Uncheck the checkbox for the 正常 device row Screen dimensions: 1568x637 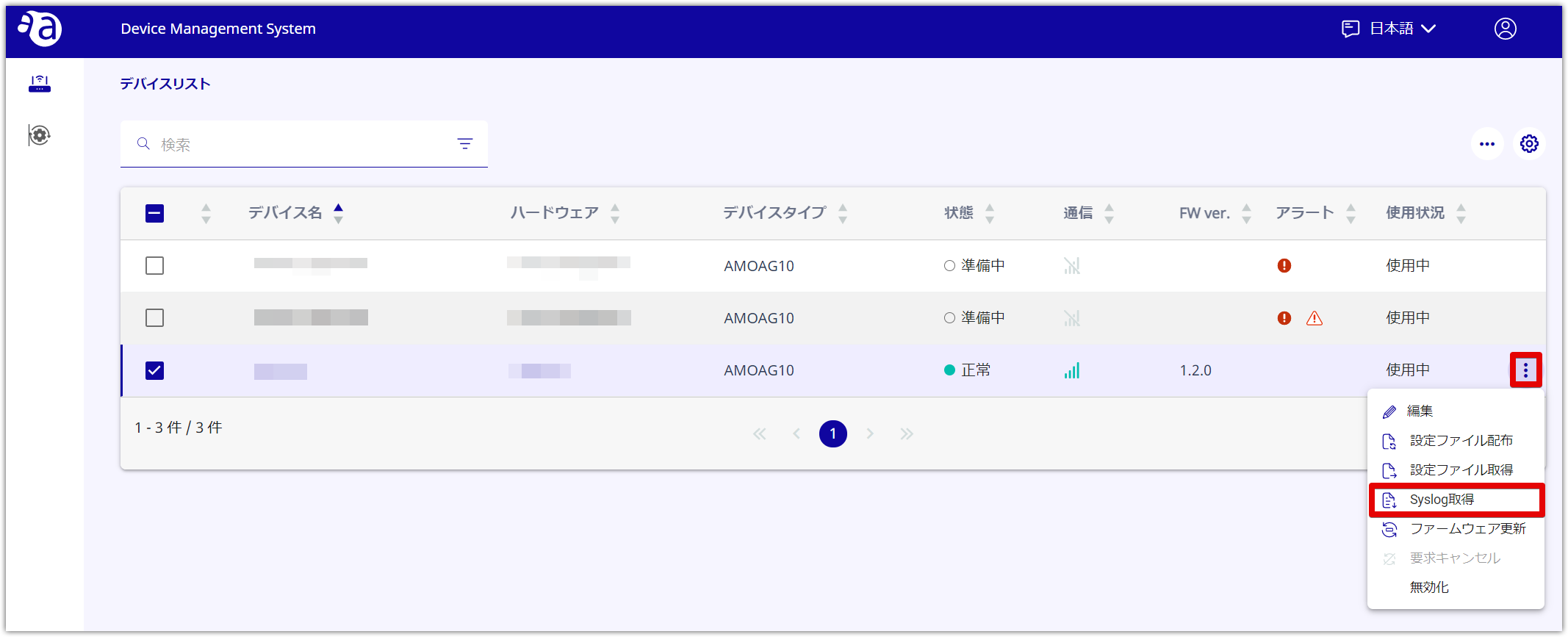click(x=154, y=370)
